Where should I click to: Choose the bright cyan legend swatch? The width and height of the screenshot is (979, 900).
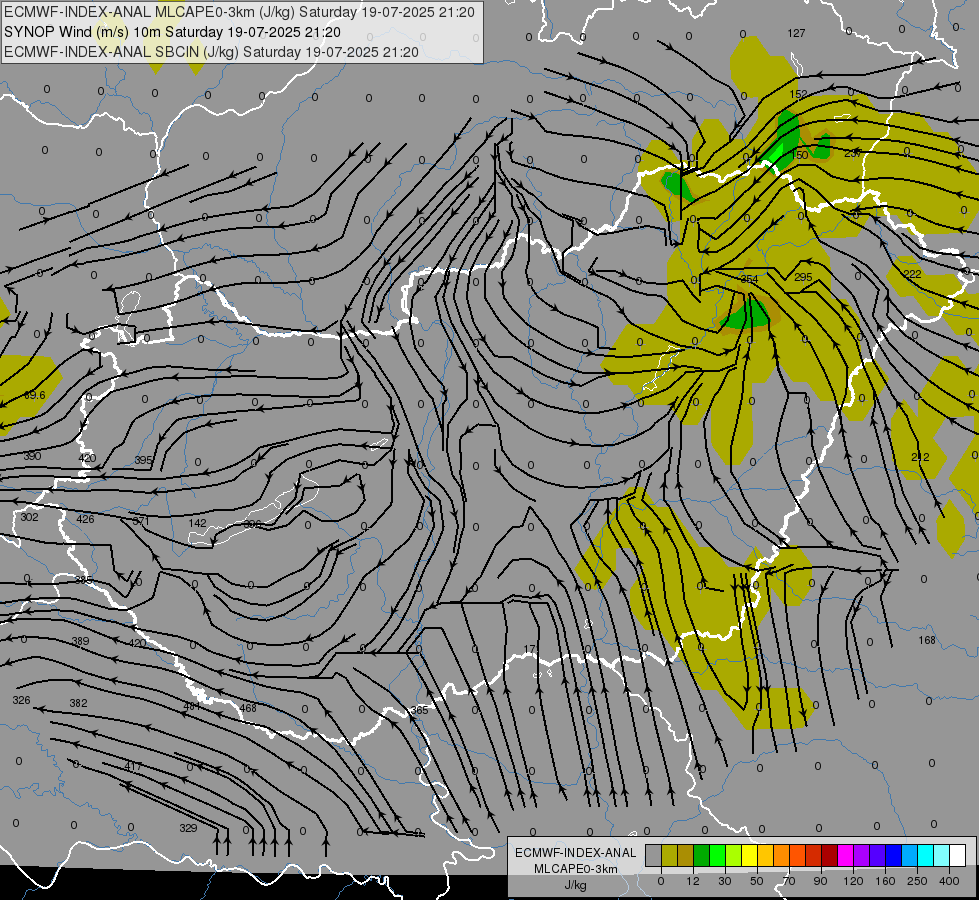tap(925, 855)
